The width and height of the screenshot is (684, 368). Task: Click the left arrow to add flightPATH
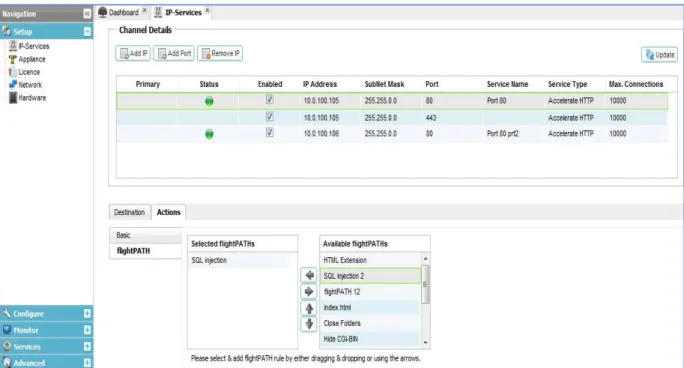tap(309, 275)
